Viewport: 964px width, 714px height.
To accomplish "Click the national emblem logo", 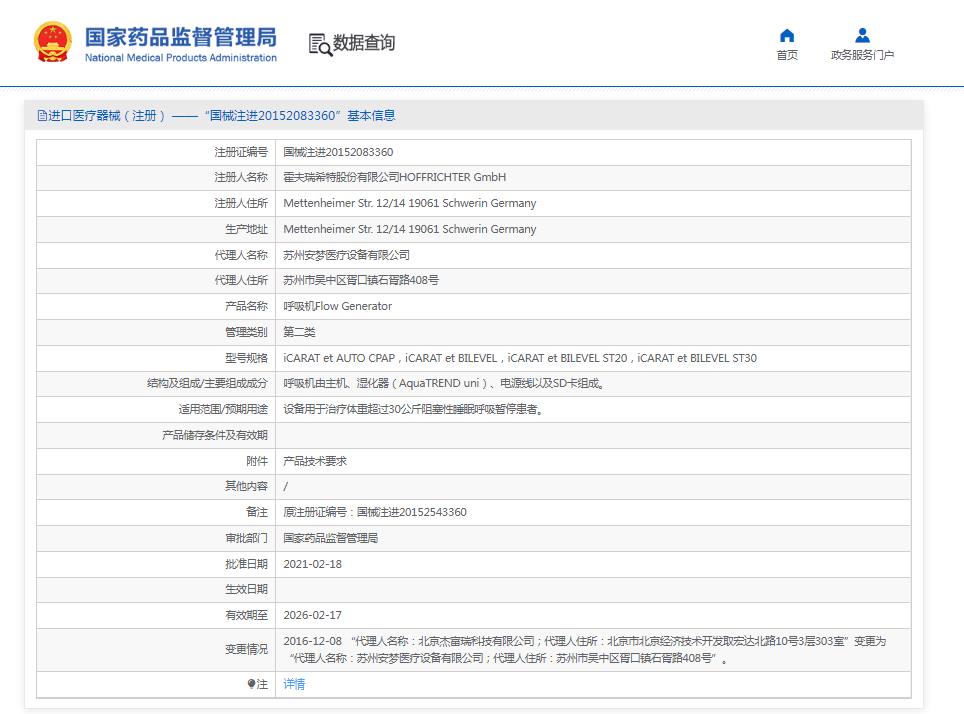I will [53, 43].
